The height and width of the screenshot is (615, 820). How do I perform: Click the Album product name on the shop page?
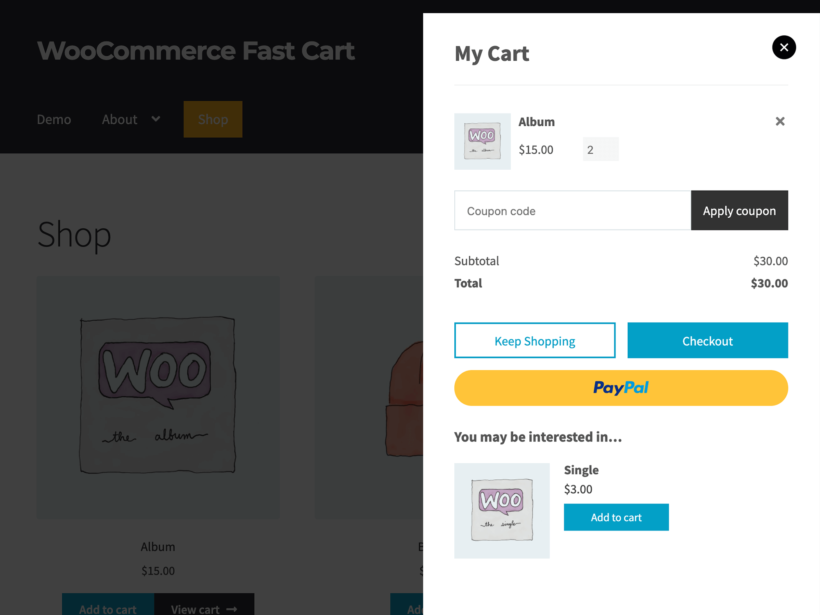pyautogui.click(x=157, y=546)
